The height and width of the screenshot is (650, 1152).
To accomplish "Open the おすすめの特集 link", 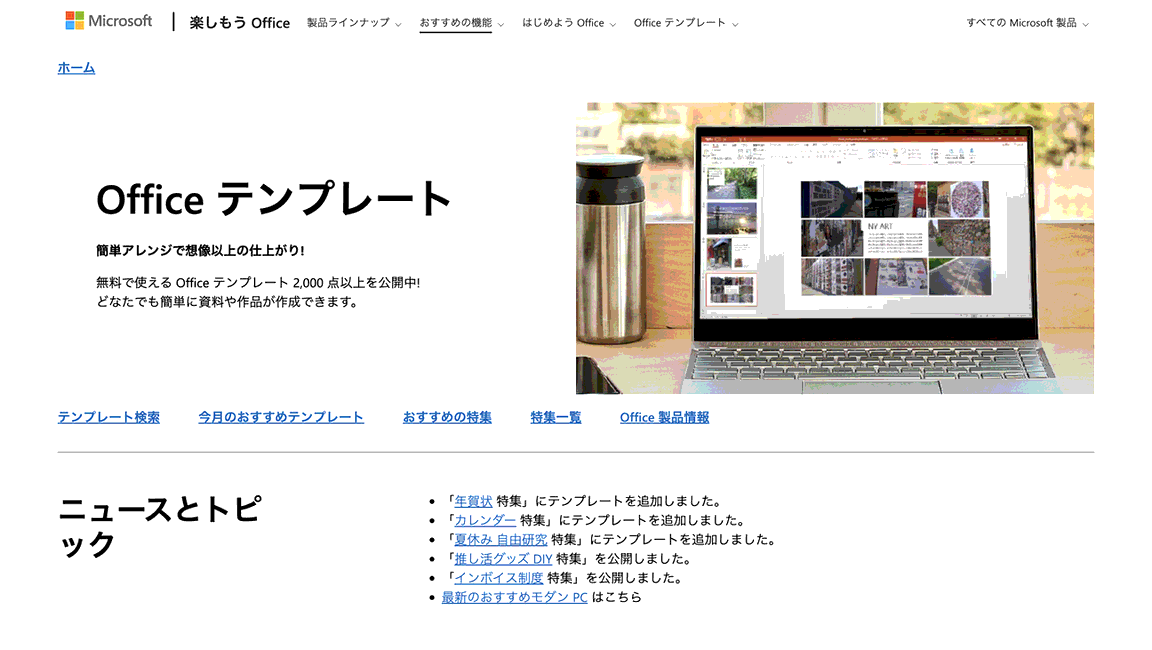I will click(x=447, y=417).
